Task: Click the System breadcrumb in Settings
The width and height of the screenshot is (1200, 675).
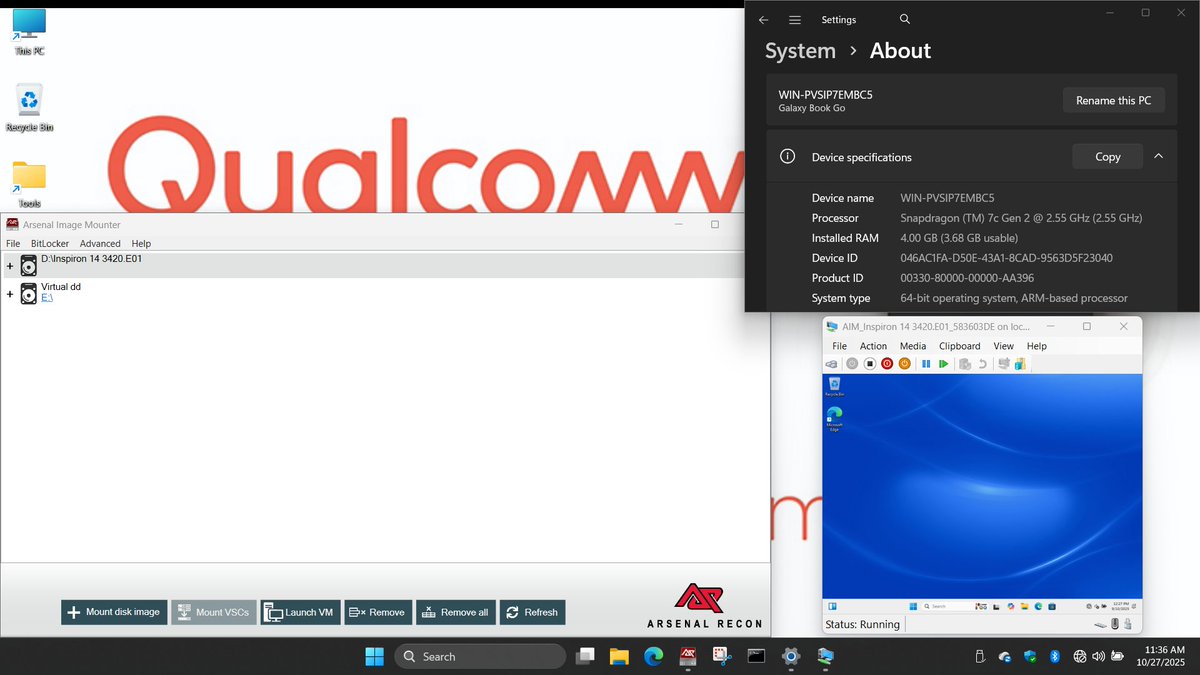Action: (x=800, y=51)
